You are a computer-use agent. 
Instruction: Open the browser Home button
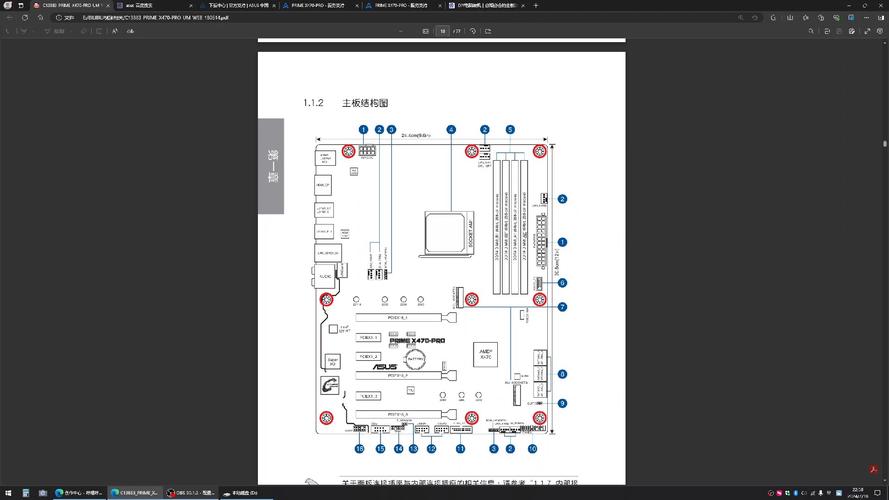(40, 18)
